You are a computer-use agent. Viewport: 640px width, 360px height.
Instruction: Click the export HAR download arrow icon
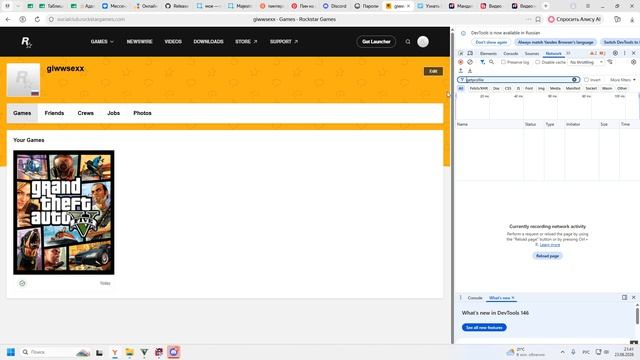(x=470, y=71)
